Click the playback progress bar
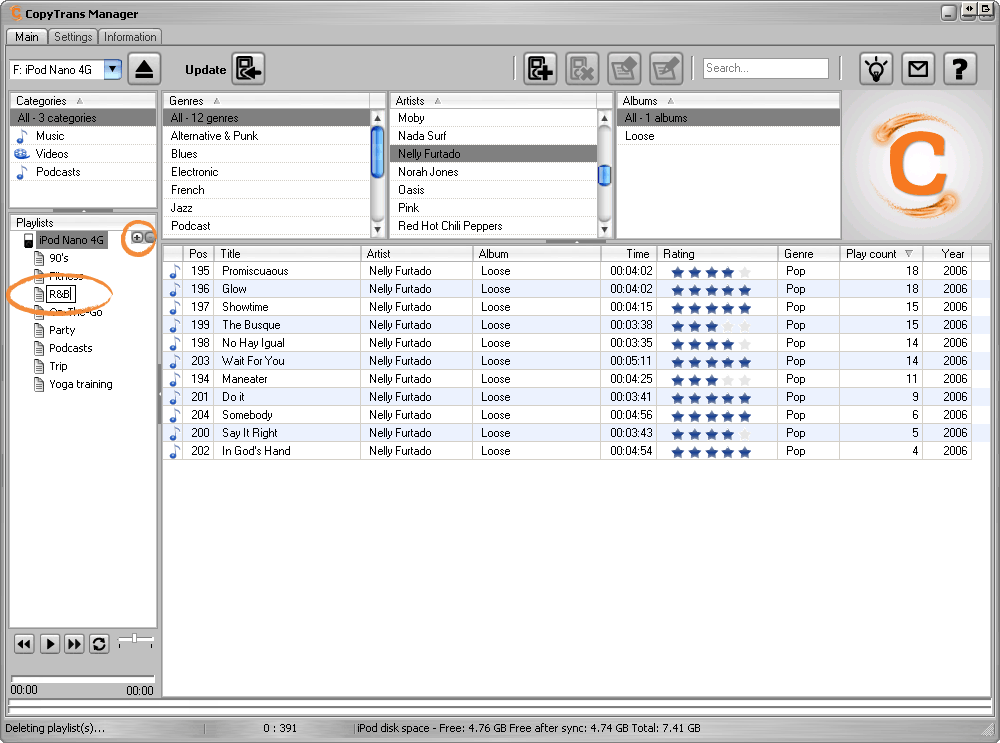Image resolution: width=1000 pixels, height=743 pixels. click(83, 678)
